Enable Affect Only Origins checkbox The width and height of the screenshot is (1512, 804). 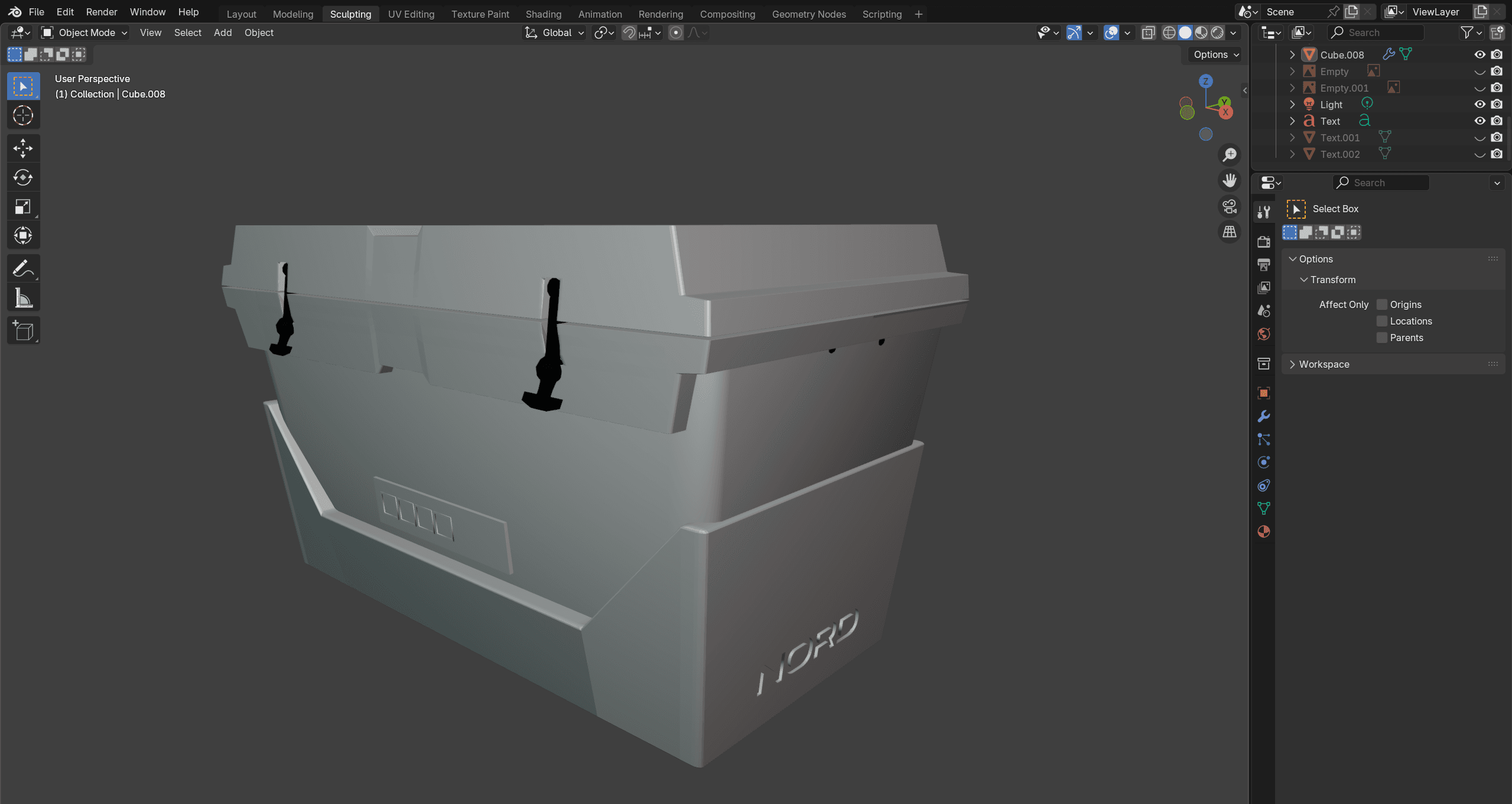coord(1382,304)
